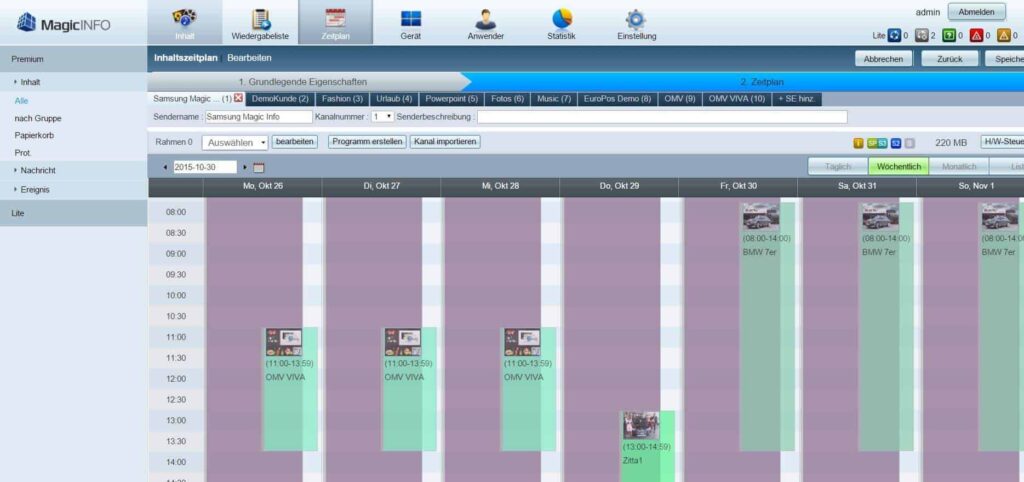1024x482 pixels.
Task: Click the Kanal importieren button
Action: click(445, 142)
